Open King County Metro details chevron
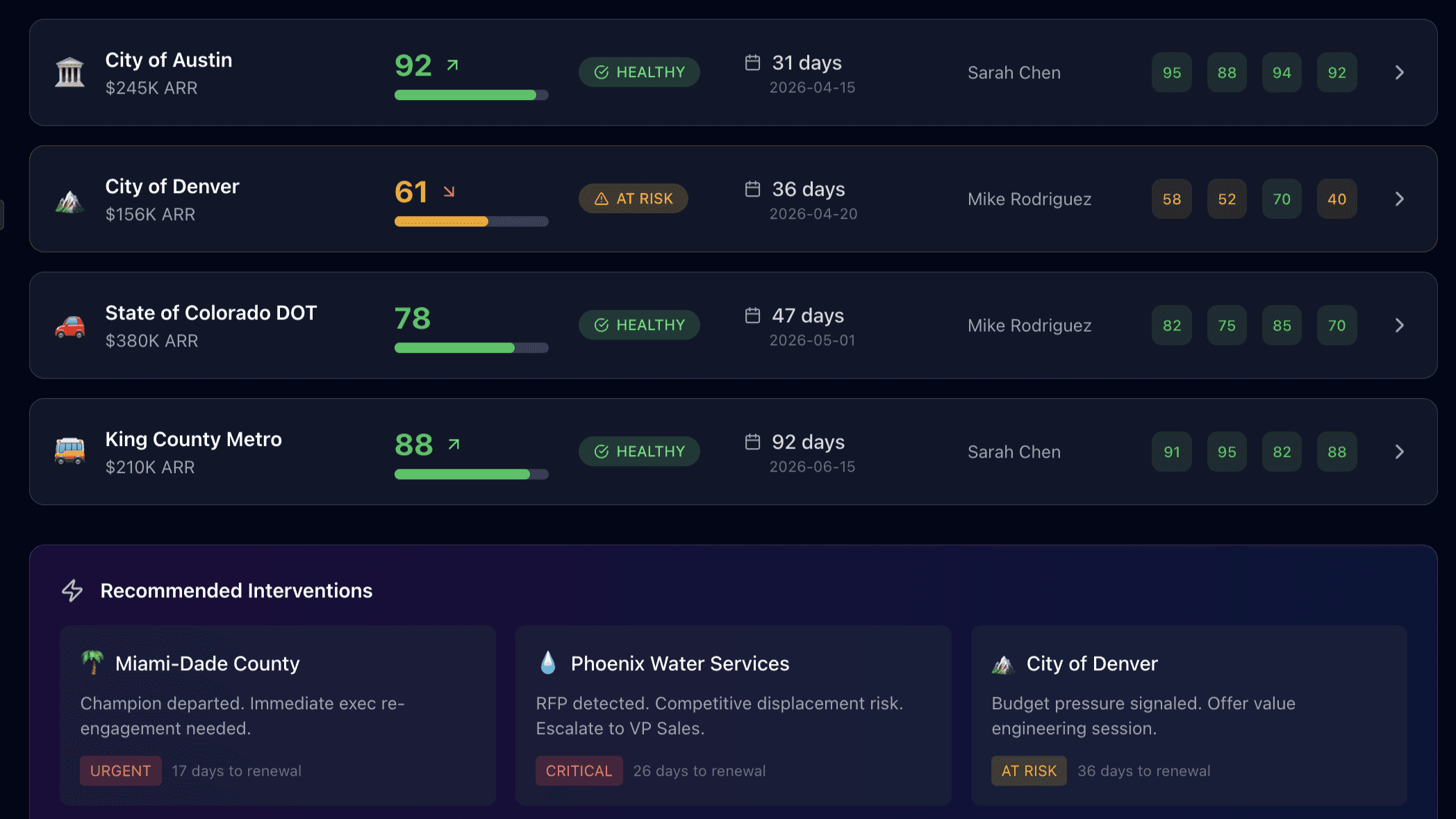Screen dimensions: 1456x819 pos(1400,452)
